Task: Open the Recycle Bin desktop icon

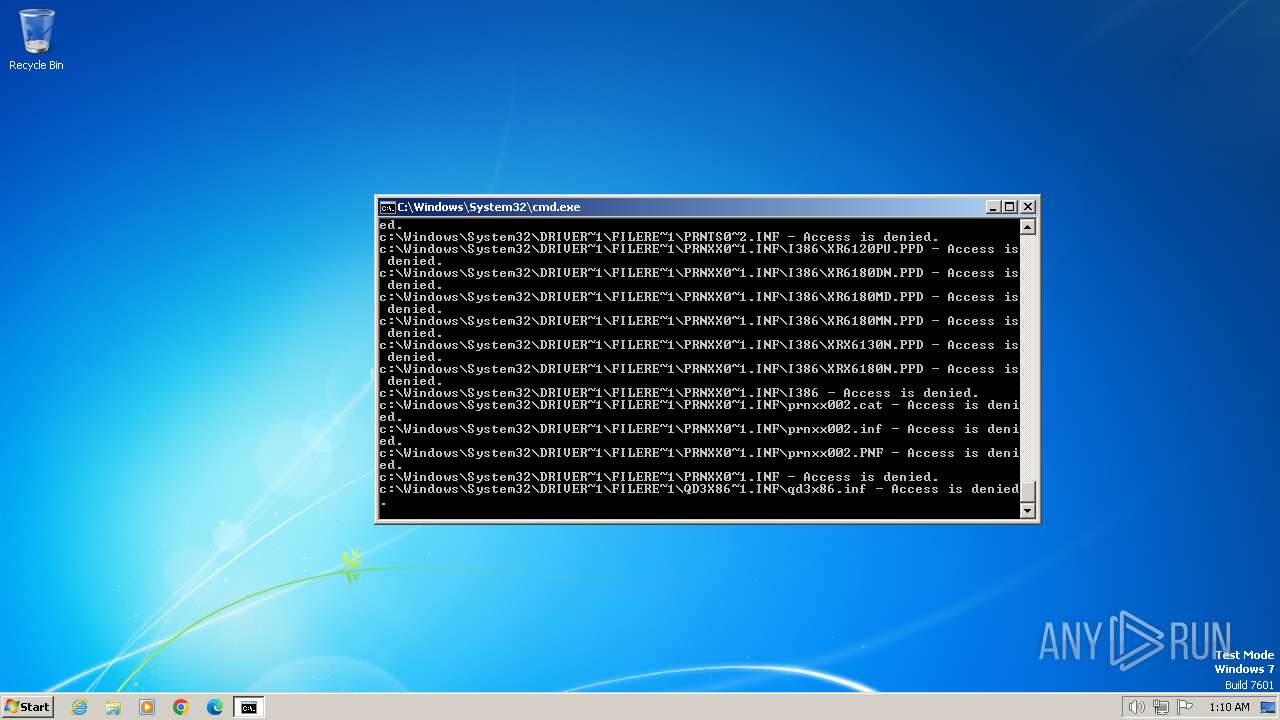Action: [36, 40]
